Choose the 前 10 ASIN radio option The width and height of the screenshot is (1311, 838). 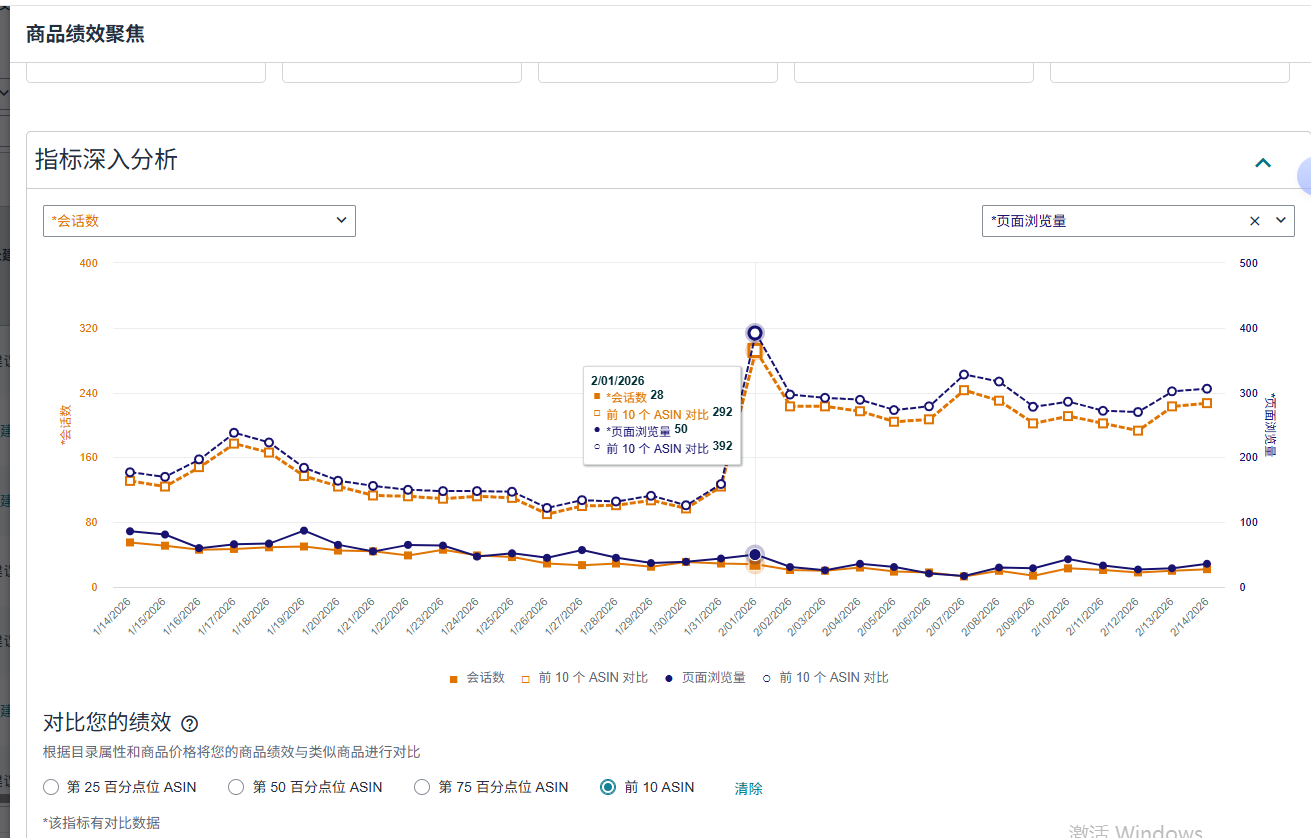point(608,787)
